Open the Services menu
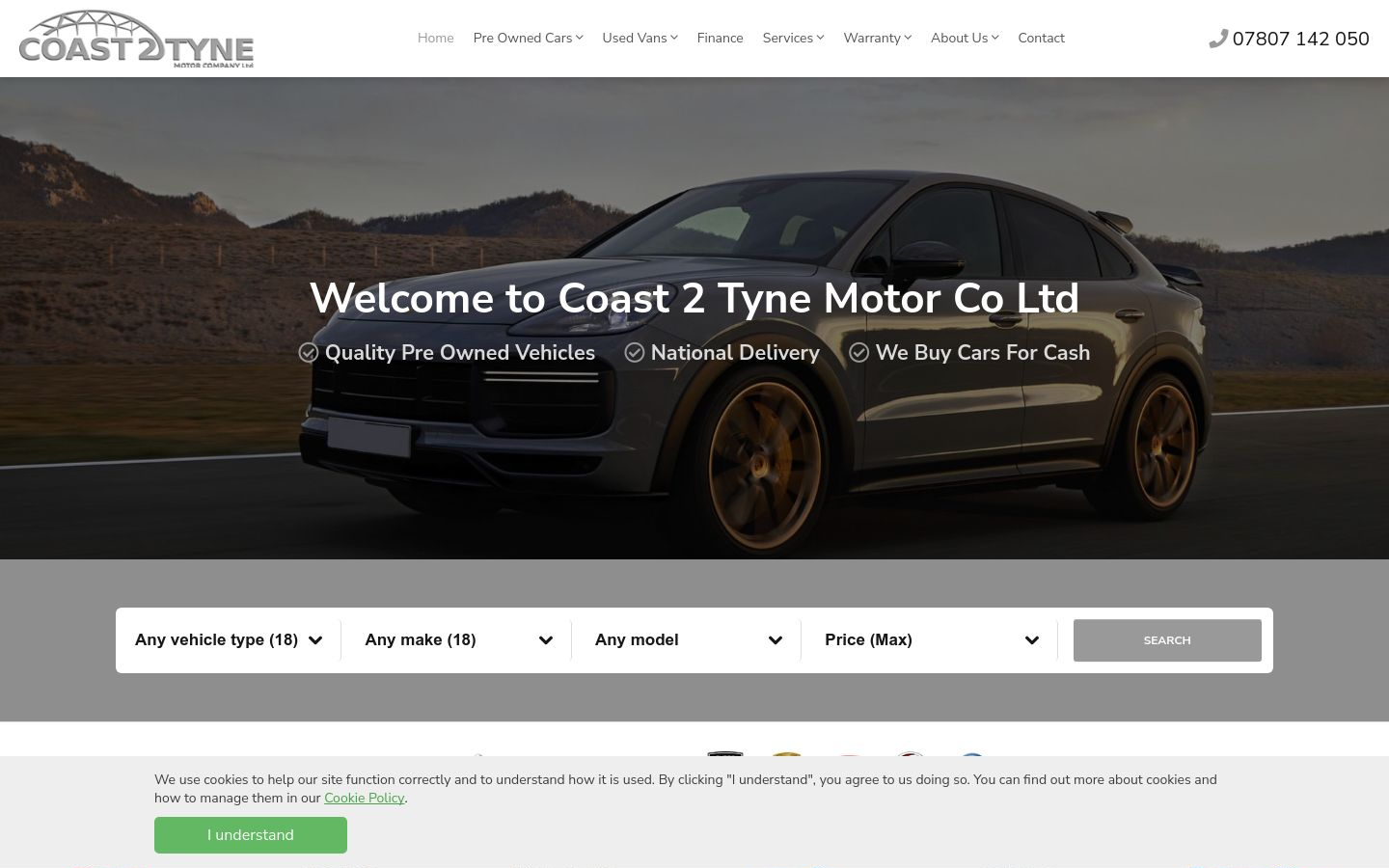 click(x=793, y=38)
